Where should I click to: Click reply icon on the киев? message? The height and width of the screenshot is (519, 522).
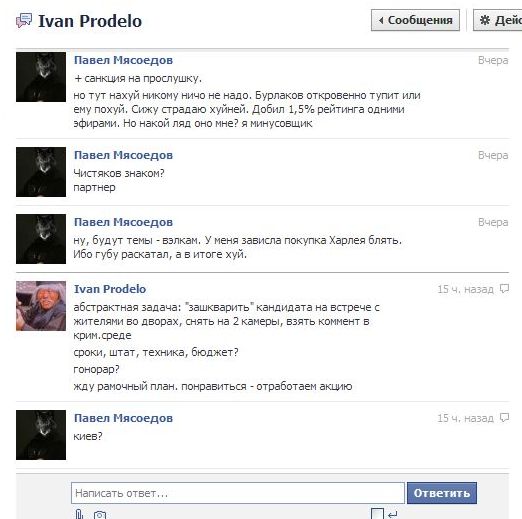coord(504,418)
